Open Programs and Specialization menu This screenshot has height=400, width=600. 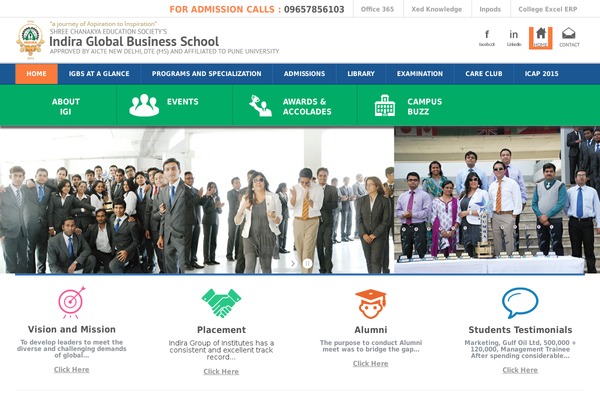pyautogui.click(x=207, y=74)
